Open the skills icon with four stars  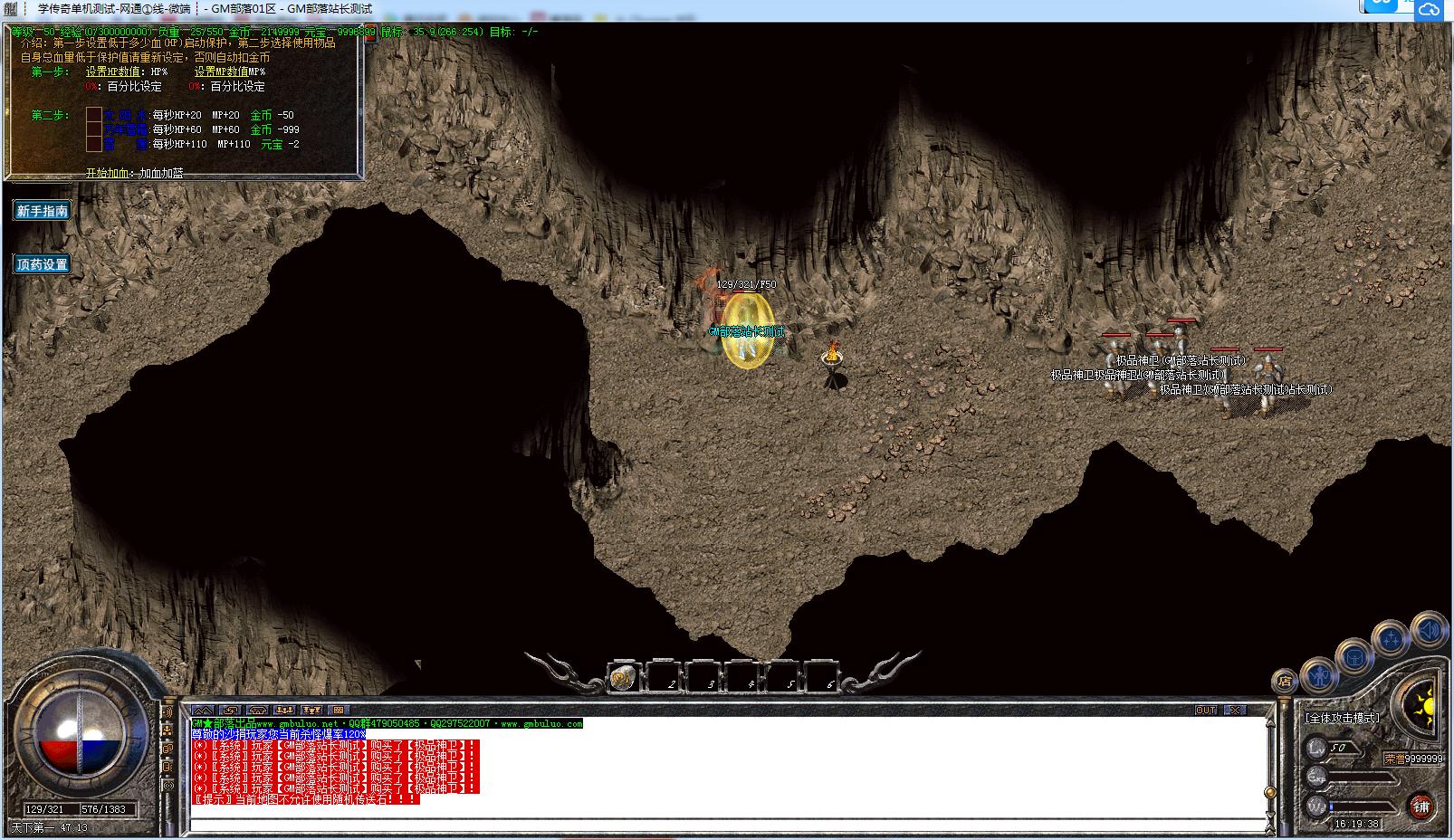point(1390,639)
